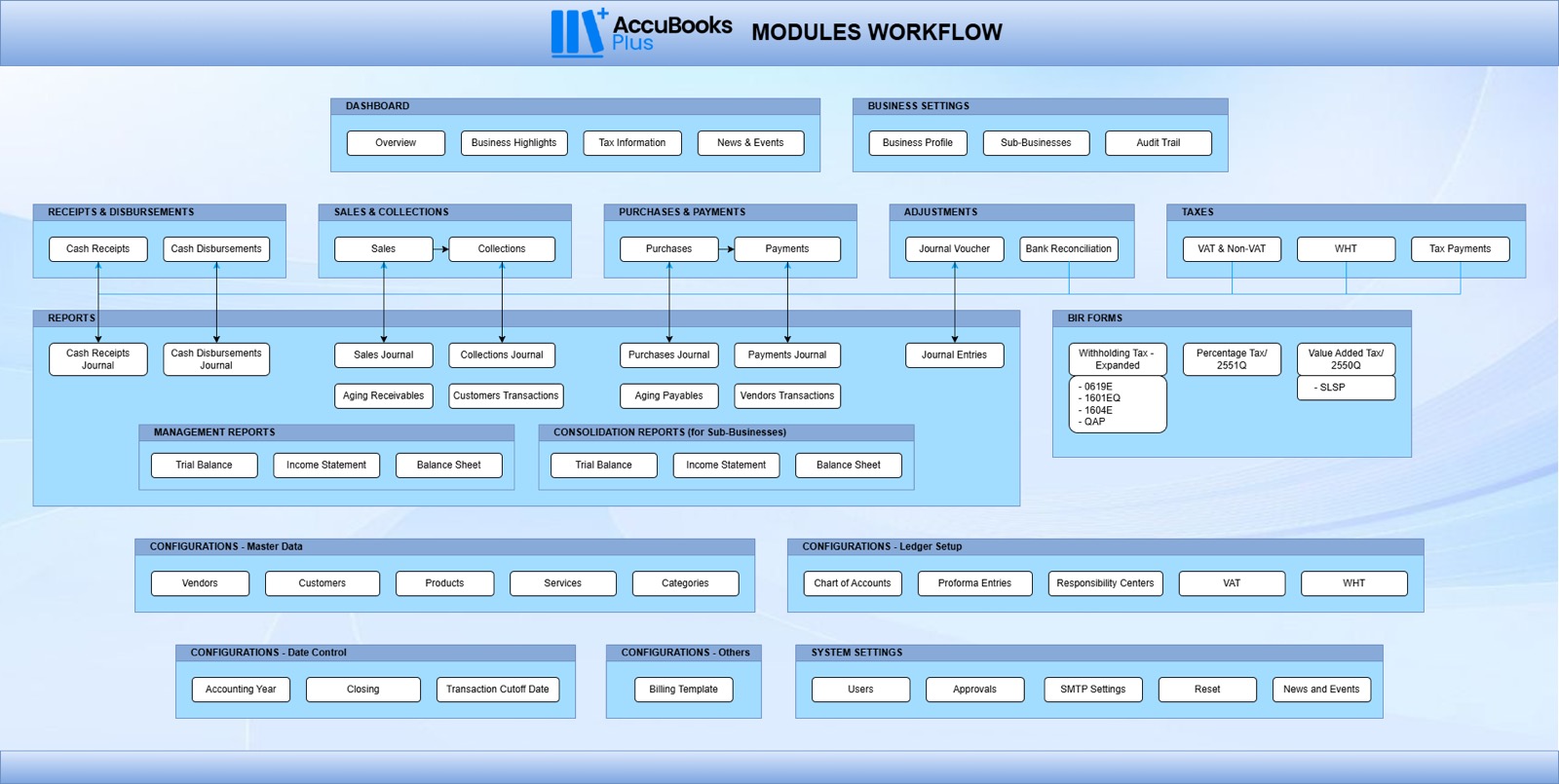Open the Aging Receivables report
Viewport: 1559px width, 784px height.
[x=384, y=396]
